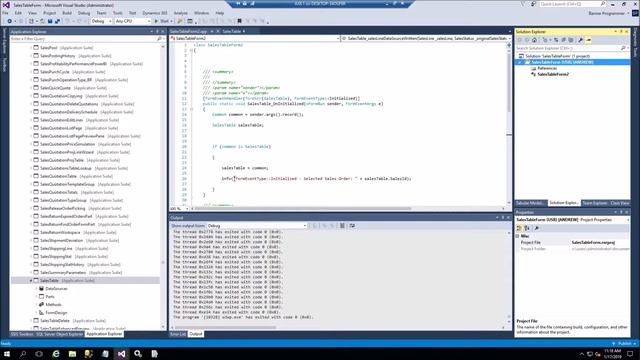Switch to the Error List tab
Viewport: 640px width, 360px height.
178,334
